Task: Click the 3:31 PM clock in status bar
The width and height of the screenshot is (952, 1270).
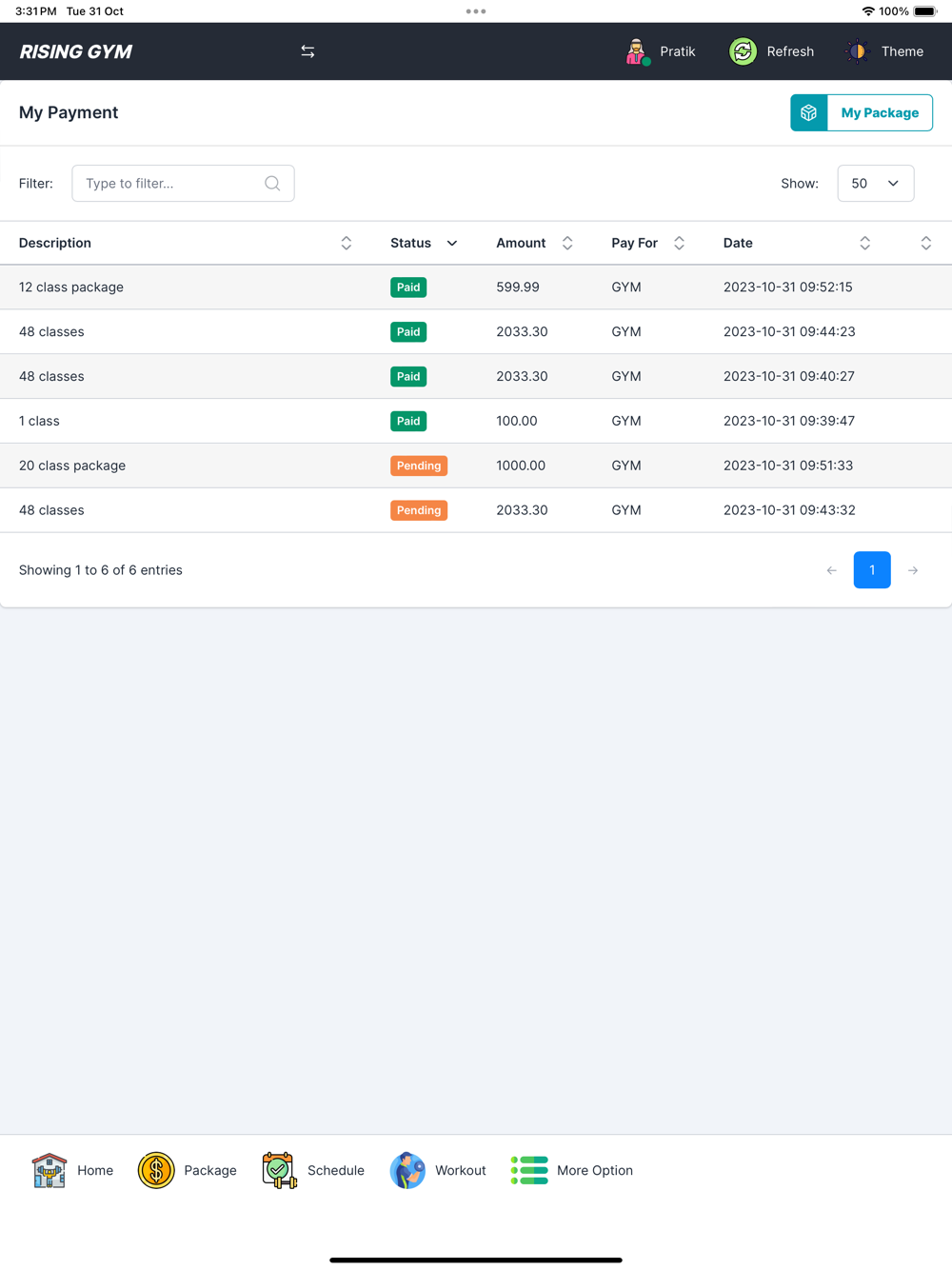Action: tap(36, 11)
